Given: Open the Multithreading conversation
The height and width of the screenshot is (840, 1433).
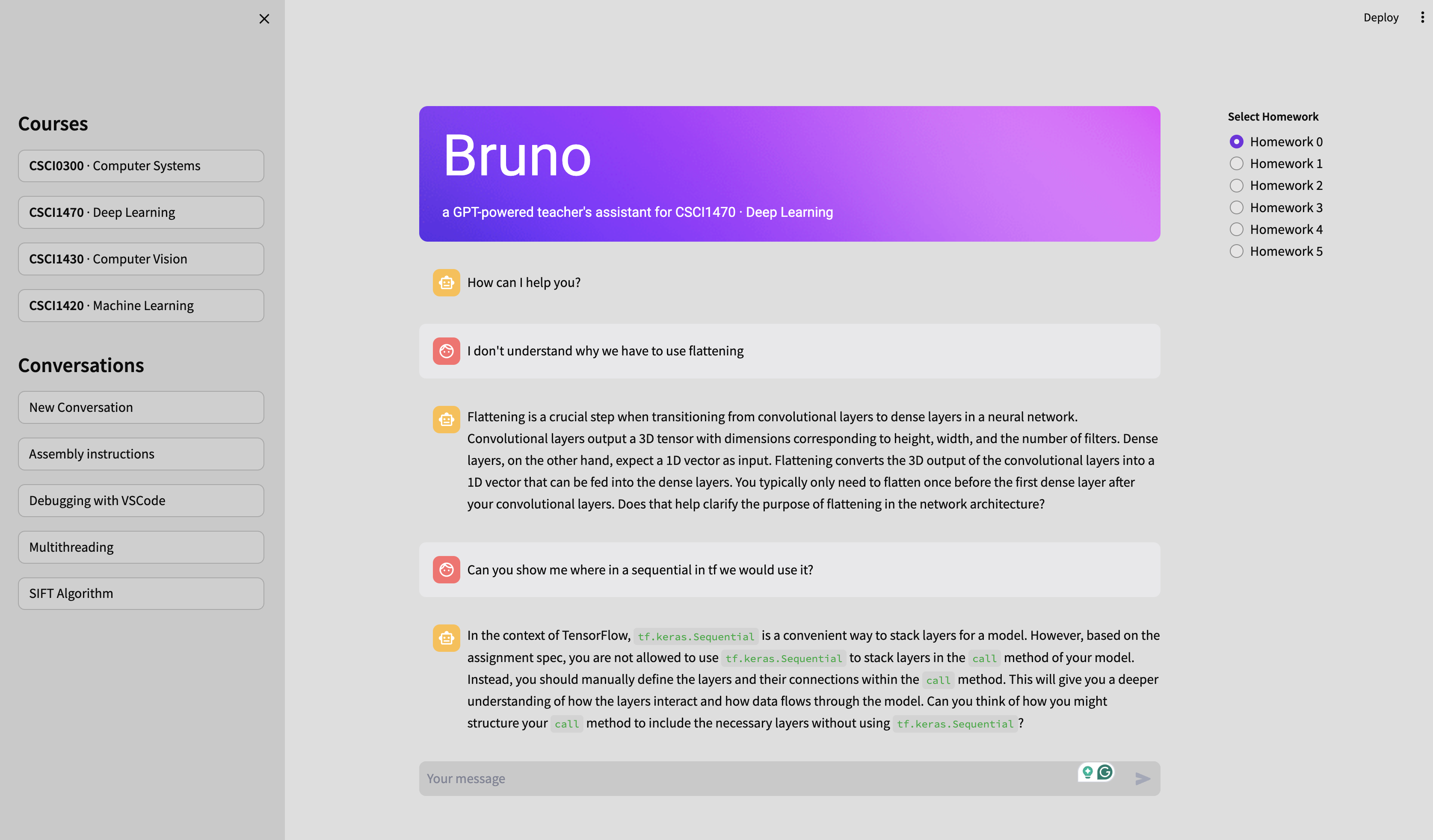Looking at the screenshot, I should (140, 547).
